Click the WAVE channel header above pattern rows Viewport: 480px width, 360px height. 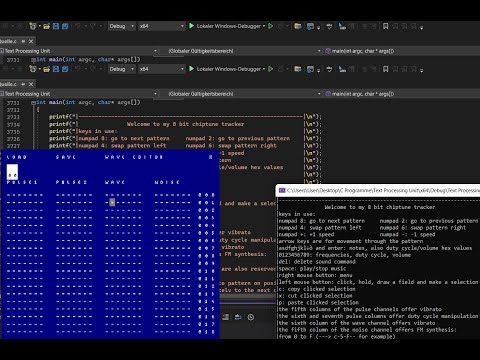(x=115, y=182)
